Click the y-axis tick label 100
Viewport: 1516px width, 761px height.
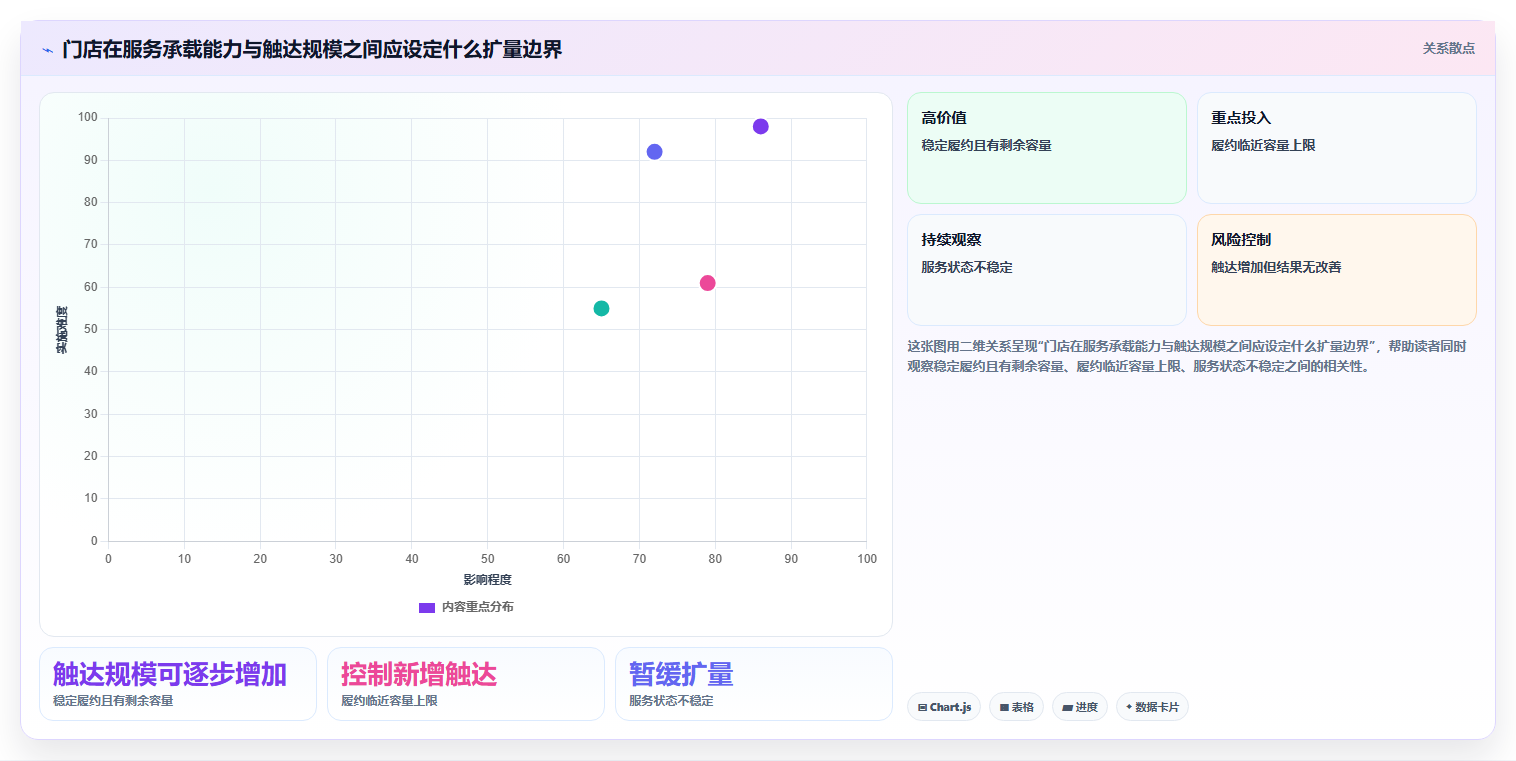88,118
